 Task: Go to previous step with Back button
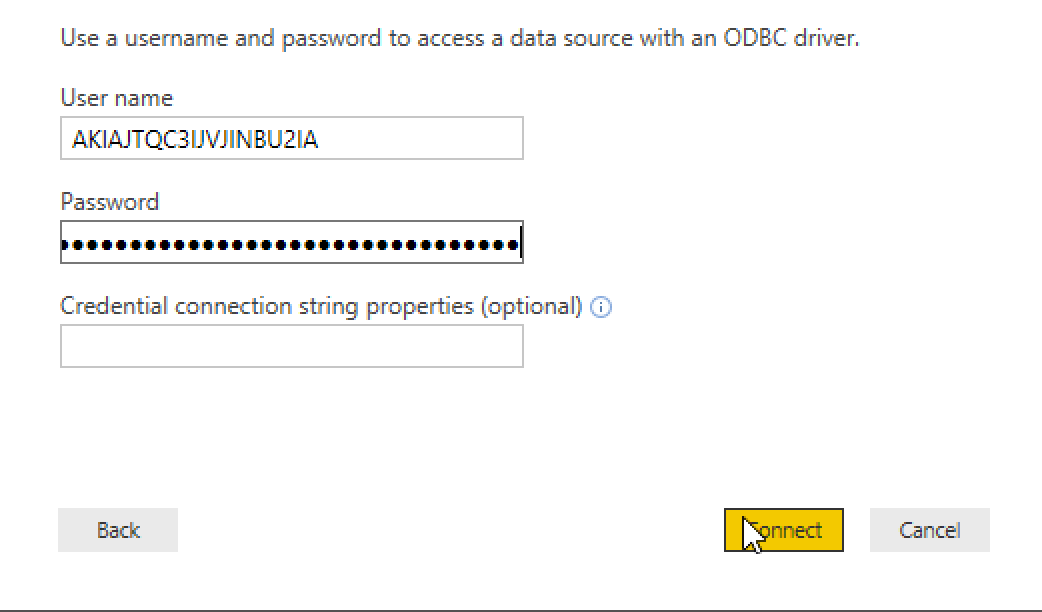pos(118,530)
